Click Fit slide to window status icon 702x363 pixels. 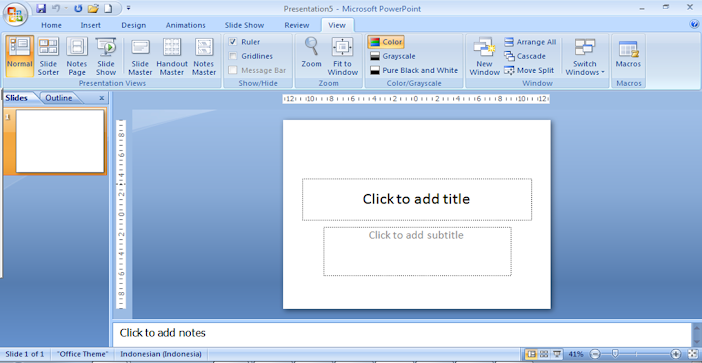tap(693, 354)
